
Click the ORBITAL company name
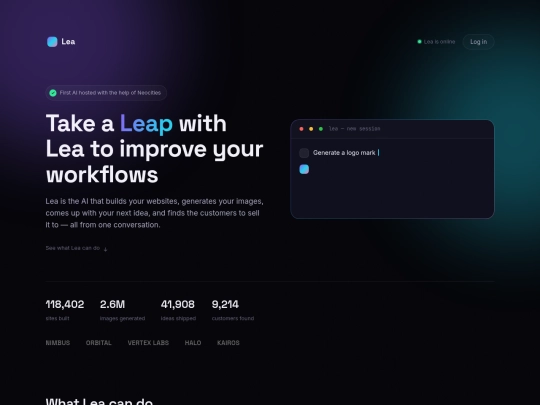(98, 343)
